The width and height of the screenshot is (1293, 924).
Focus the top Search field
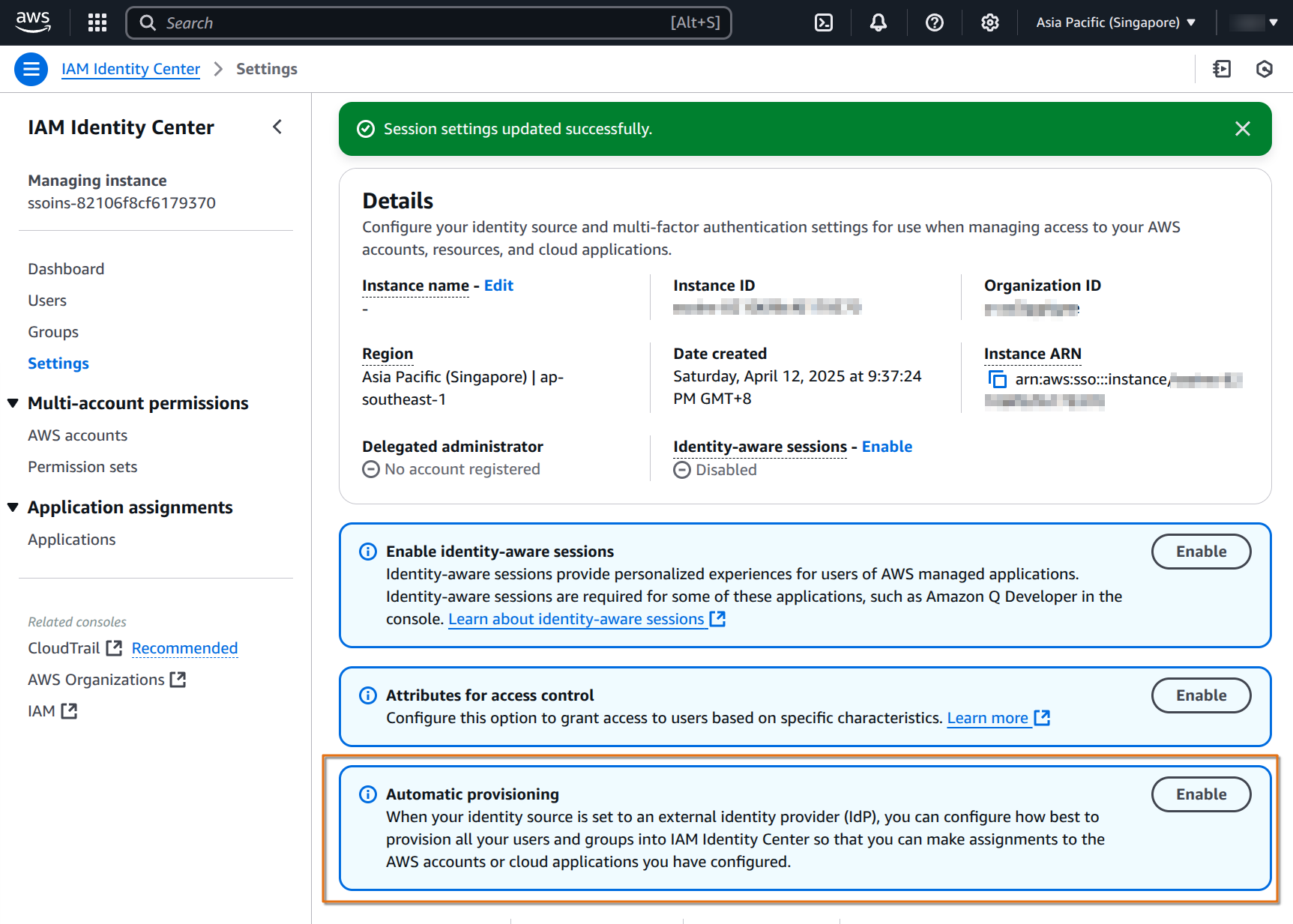tap(429, 23)
